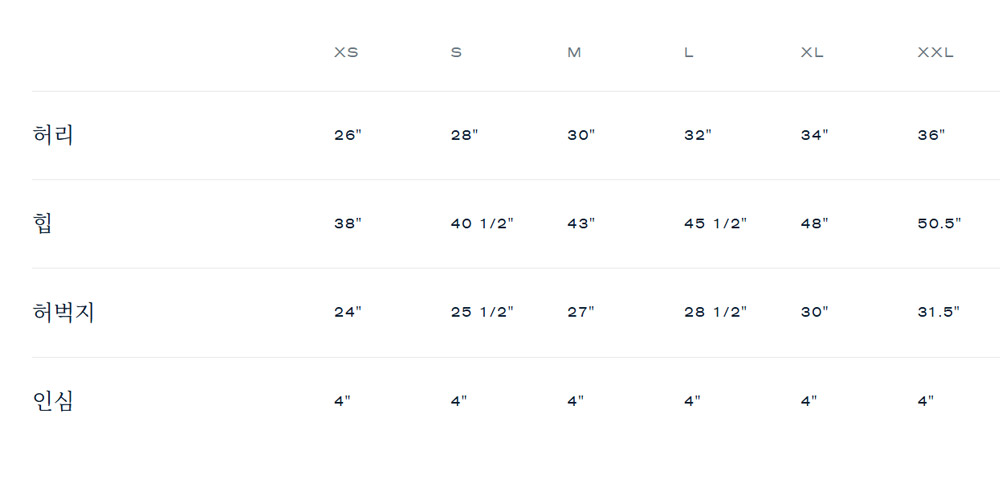
Task: Click the 허벅지 row label
Action: (x=63, y=312)
